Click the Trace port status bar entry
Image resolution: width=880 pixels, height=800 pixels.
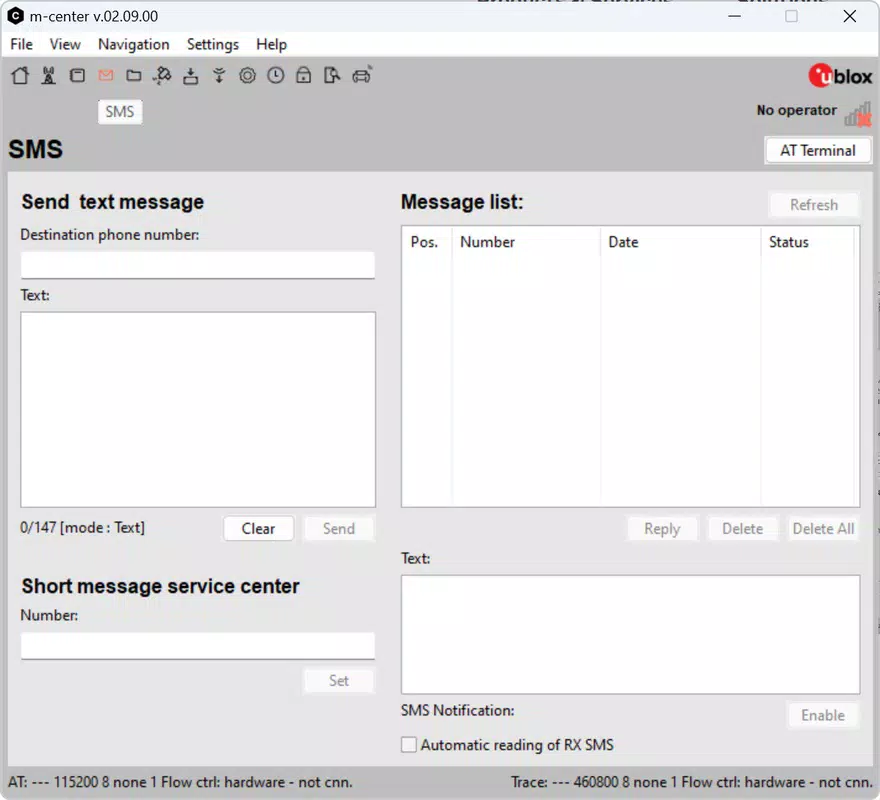tap(691, 782)
